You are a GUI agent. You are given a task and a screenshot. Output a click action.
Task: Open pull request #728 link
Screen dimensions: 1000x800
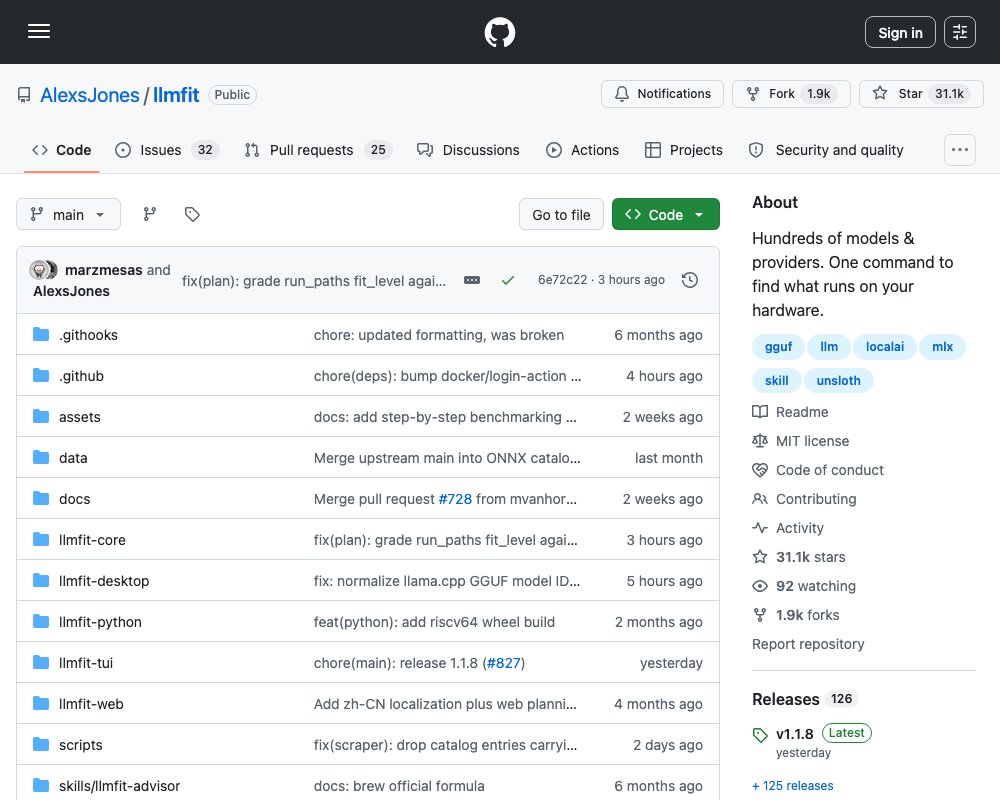coord(455,499)
